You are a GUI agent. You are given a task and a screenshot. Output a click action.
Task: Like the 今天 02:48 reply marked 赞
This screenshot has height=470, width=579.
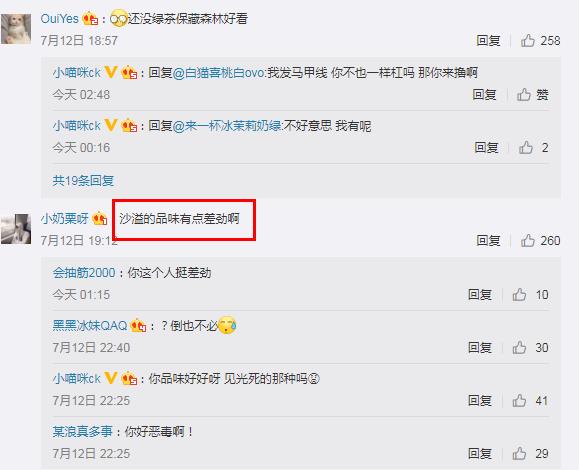(532, 95)
